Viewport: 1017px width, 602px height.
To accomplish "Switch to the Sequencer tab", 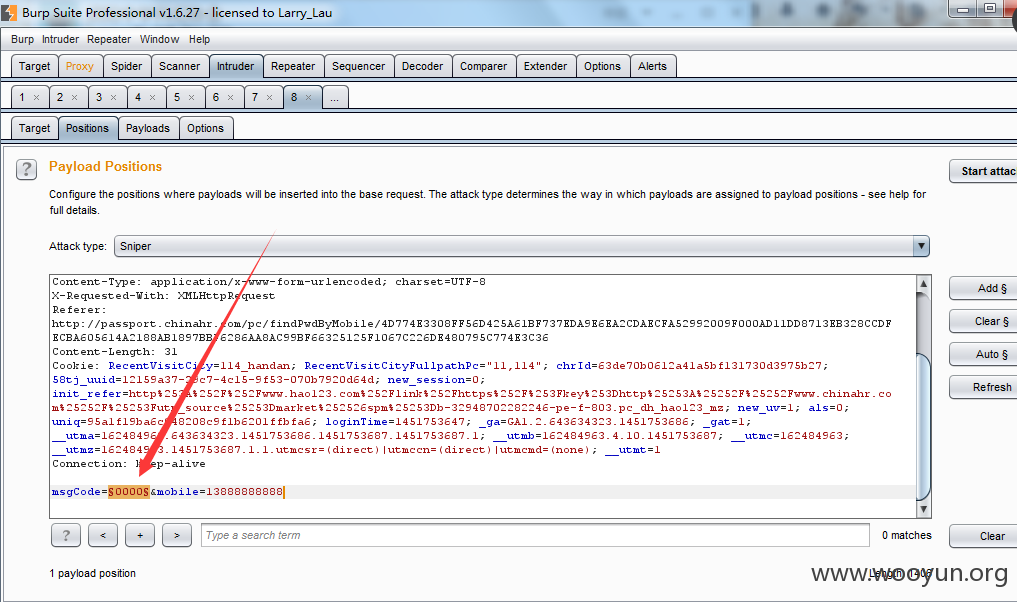I will pyautogui.click(x=359, y=66).
